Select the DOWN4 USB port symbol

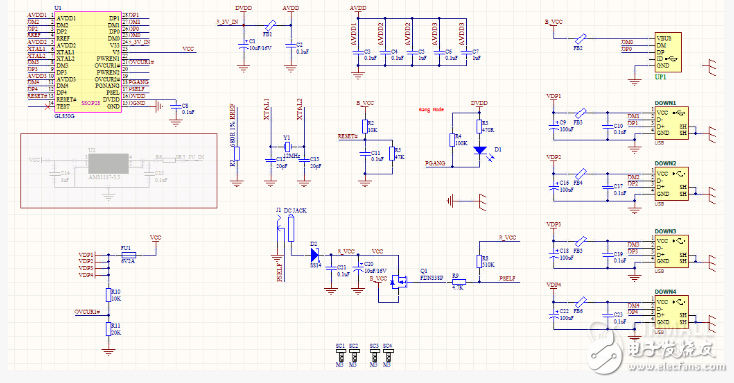(x=671, y=312)
